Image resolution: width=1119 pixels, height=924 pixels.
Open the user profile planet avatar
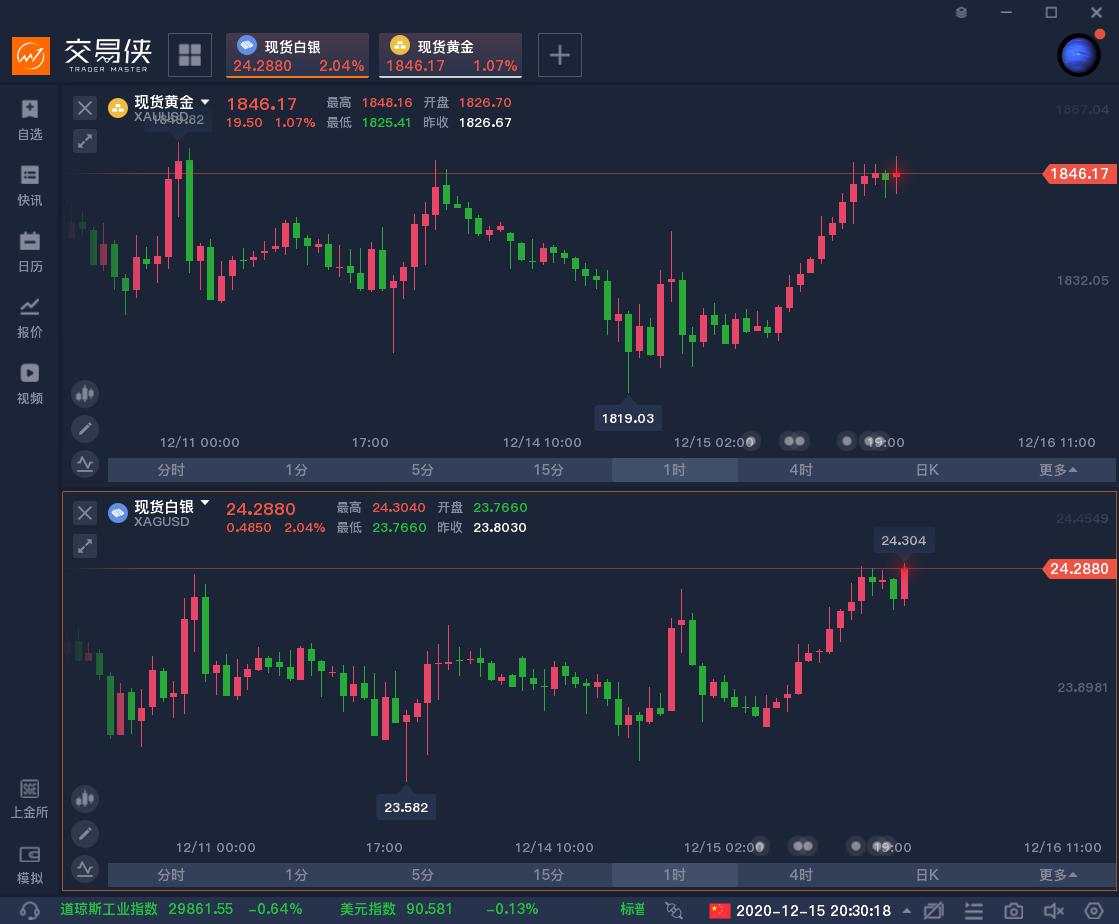[x=1078, y=55]
